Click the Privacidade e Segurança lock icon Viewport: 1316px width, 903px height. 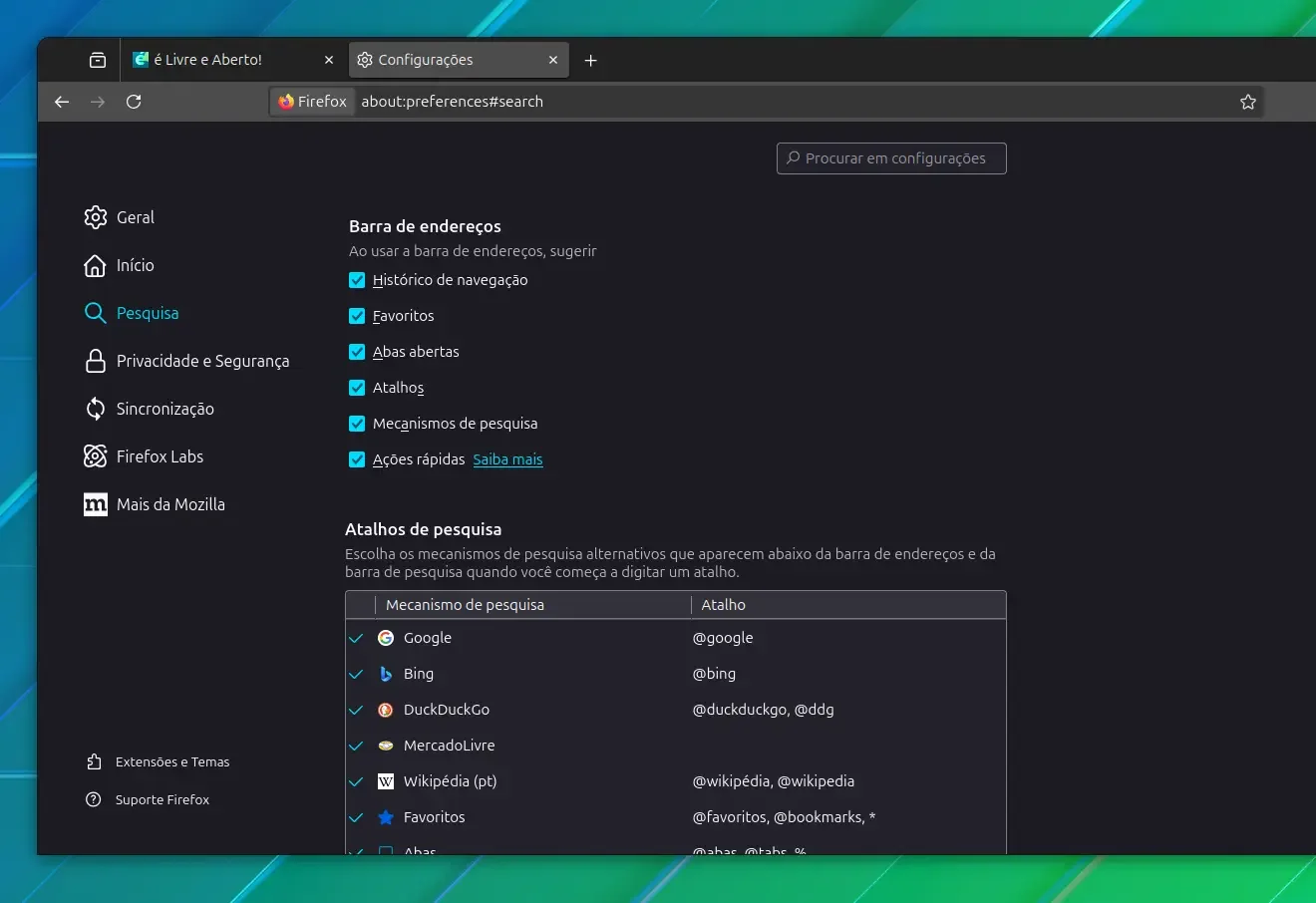(96, 361)
